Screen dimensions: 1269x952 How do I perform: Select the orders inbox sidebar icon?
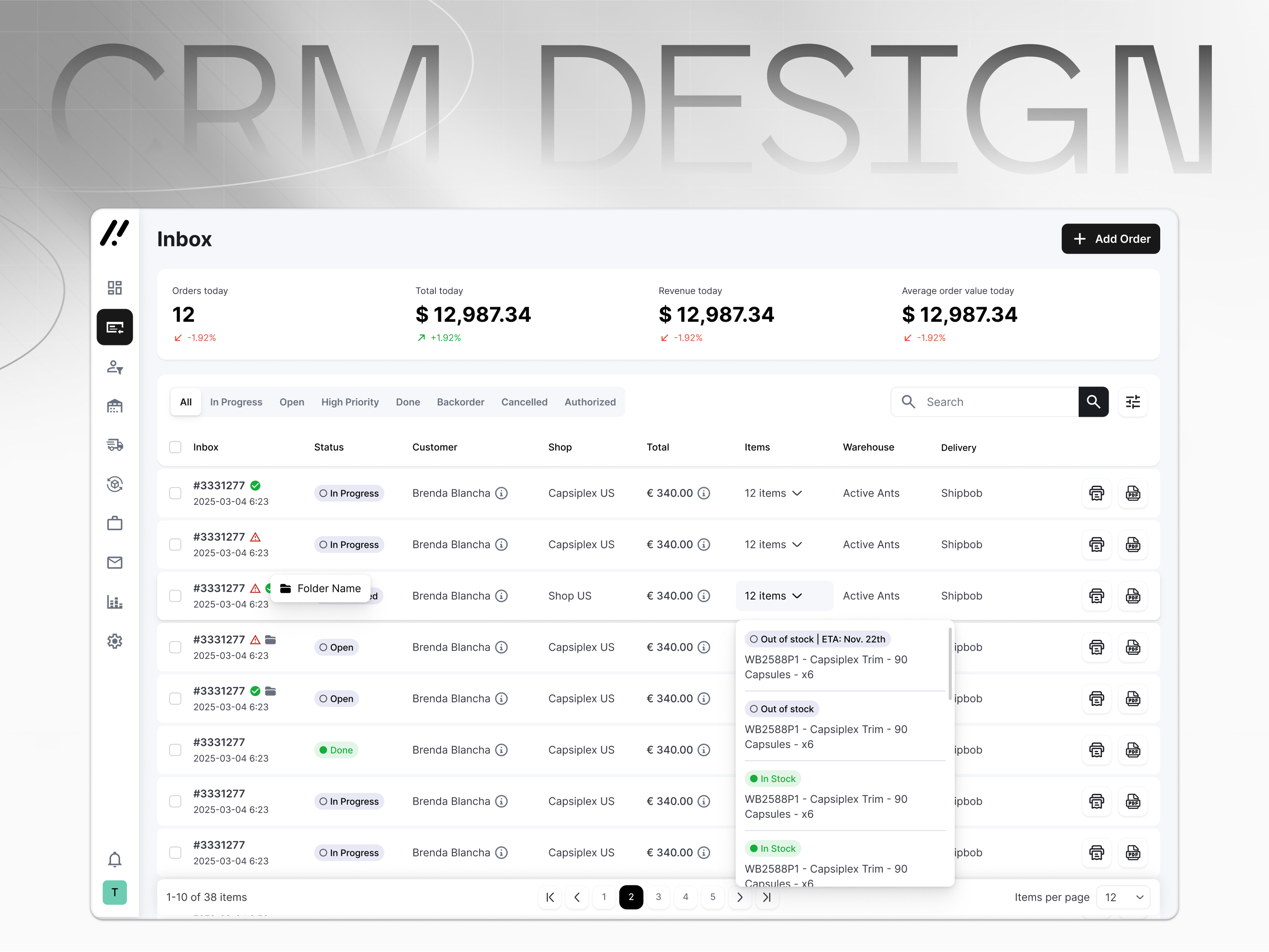coord(115,328)
